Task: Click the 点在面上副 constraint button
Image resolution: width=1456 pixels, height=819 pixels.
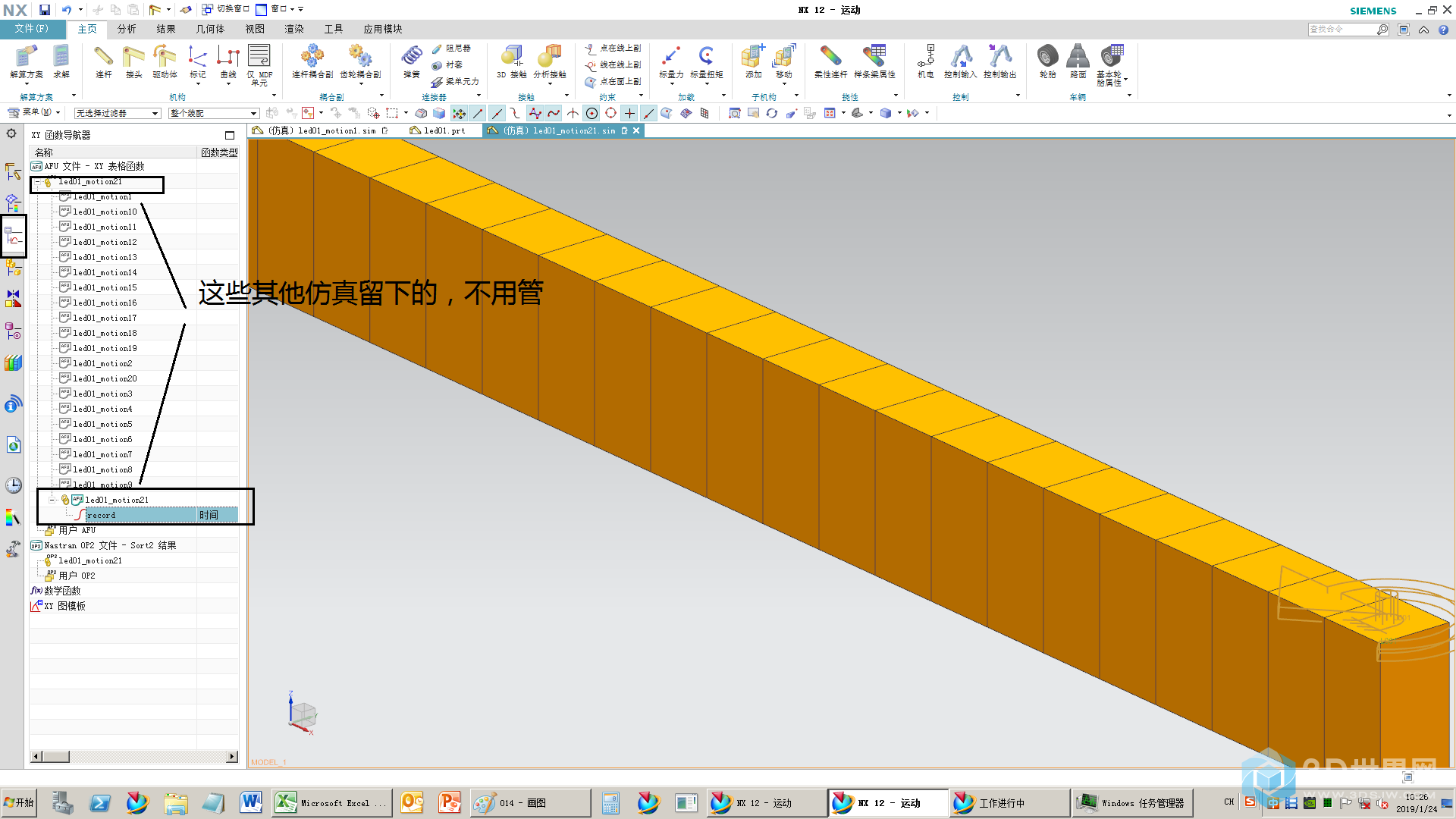Action: 613,82
